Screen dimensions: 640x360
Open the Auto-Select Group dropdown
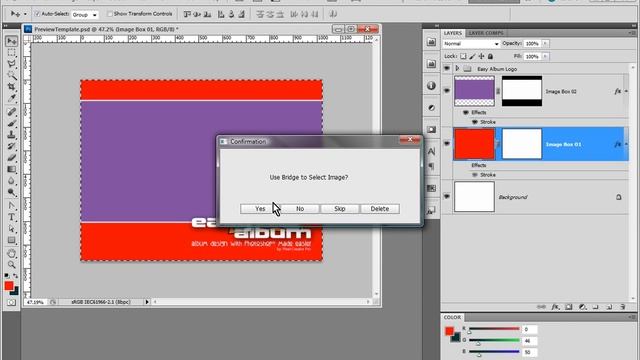point(85,15)
